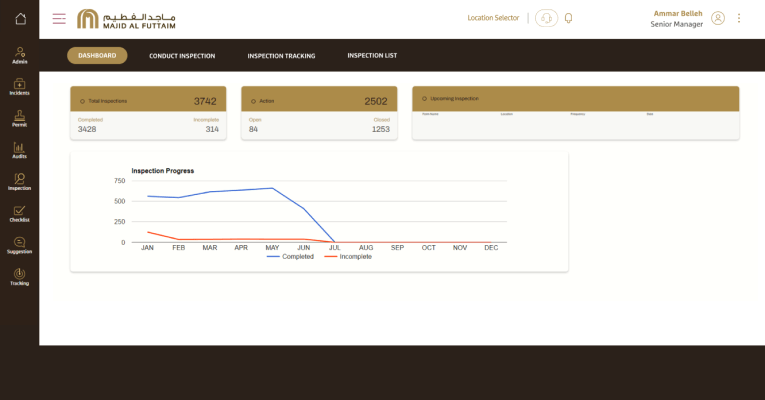
Task: Select the Dashboard button
Action: [97, 56]
